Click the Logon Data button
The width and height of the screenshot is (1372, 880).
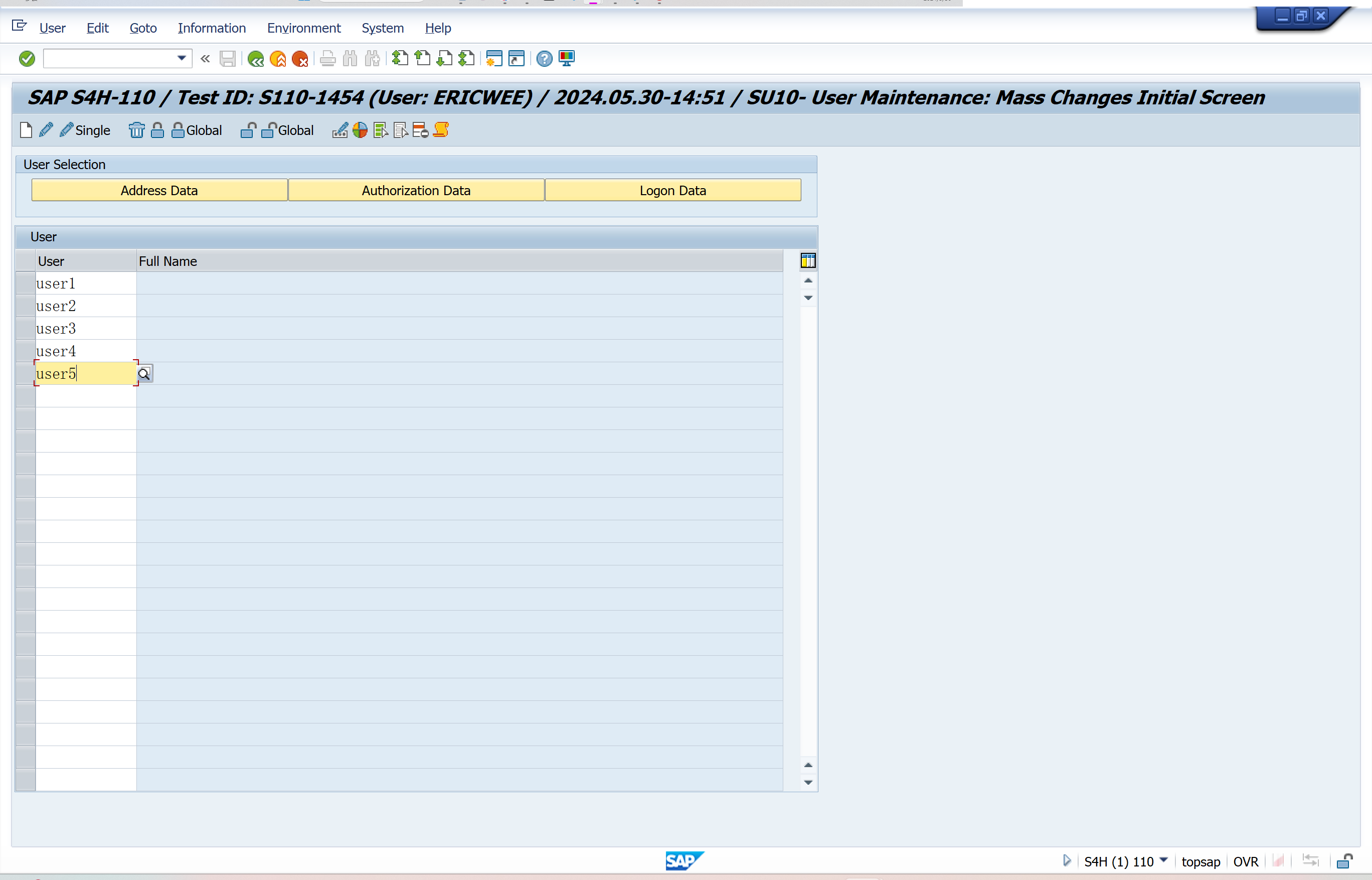[x=672, y=190]
